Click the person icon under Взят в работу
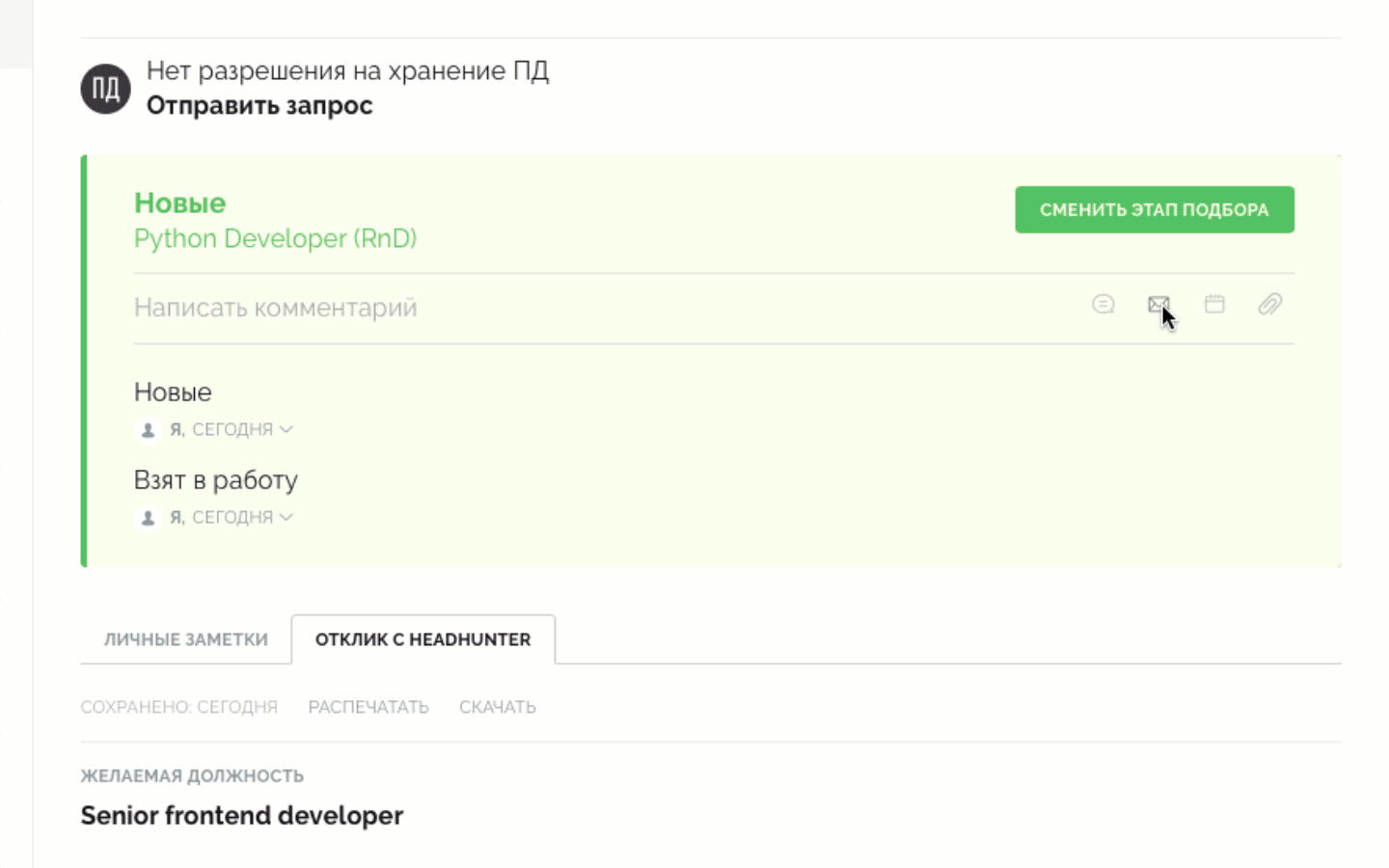 point(147,517)
